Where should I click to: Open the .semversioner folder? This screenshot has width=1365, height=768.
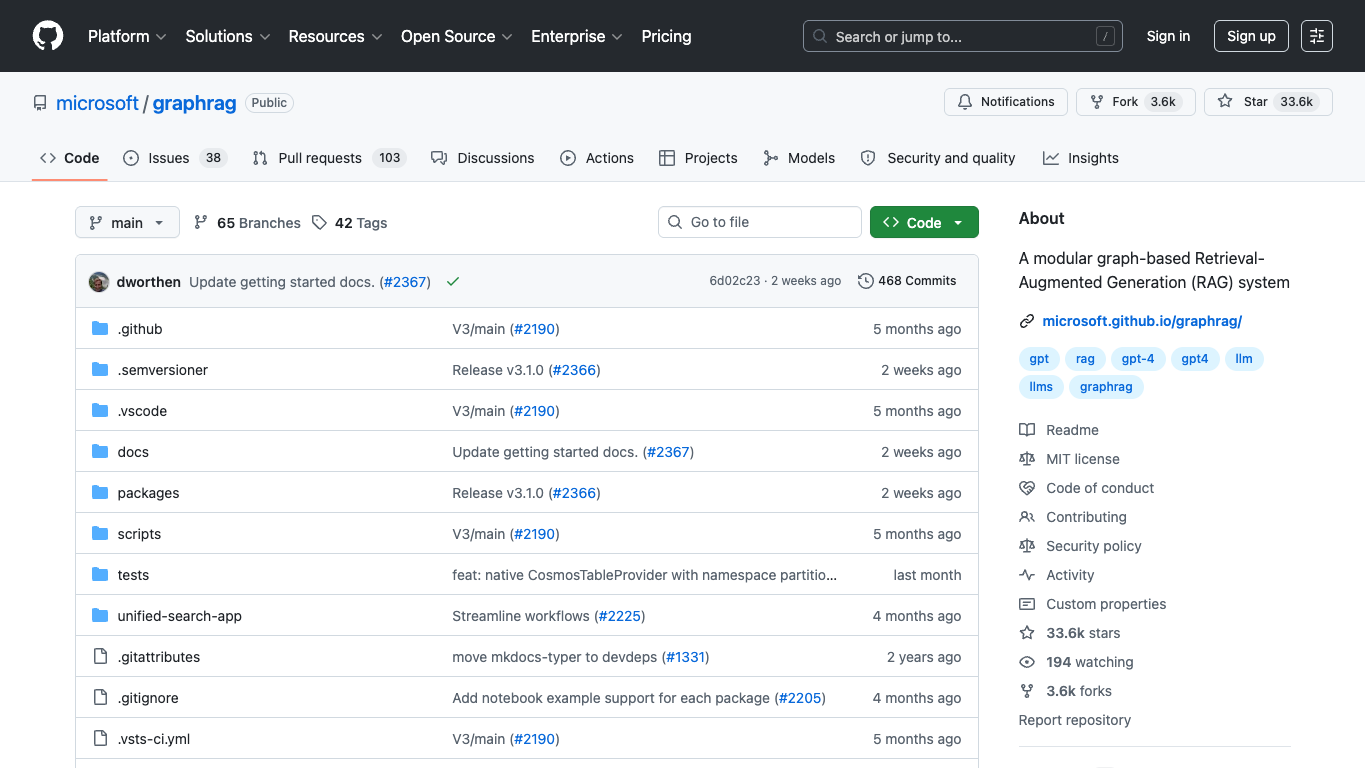click(163, 370)
